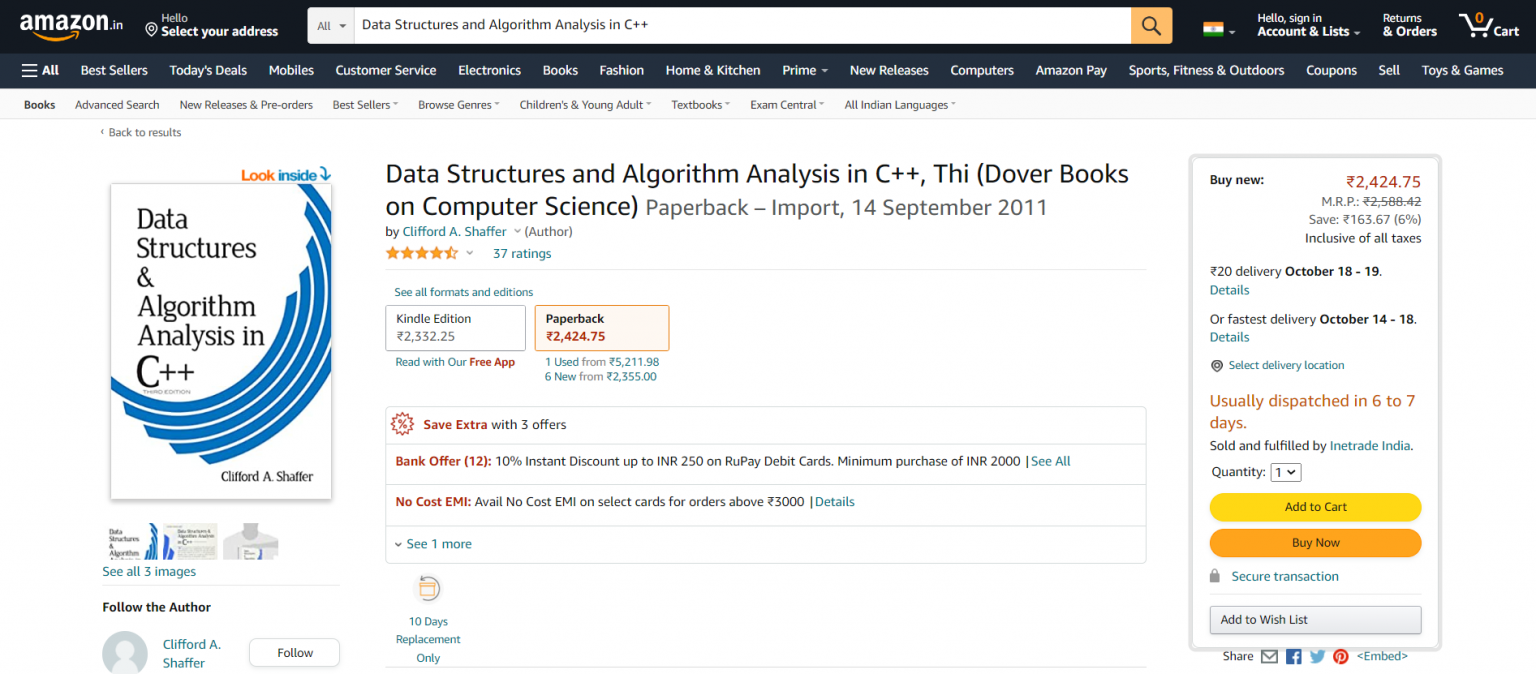Image resolution: width=1536 pixels, height=674 pixels.
Task: Click the Add to Cart button
Action: click(x=1315, y=507)
